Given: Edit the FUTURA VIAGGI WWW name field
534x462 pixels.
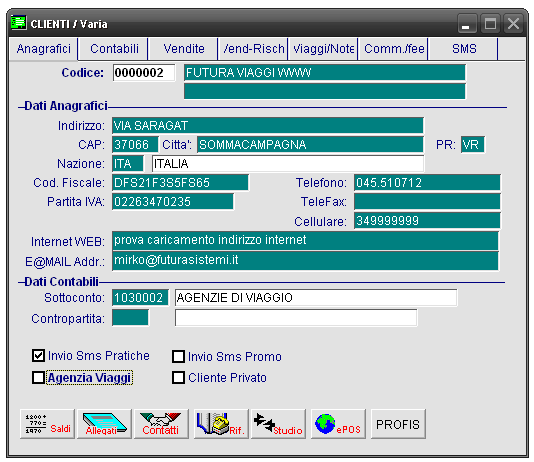Looking at the screenshot, I should click(x=325, y=73).
